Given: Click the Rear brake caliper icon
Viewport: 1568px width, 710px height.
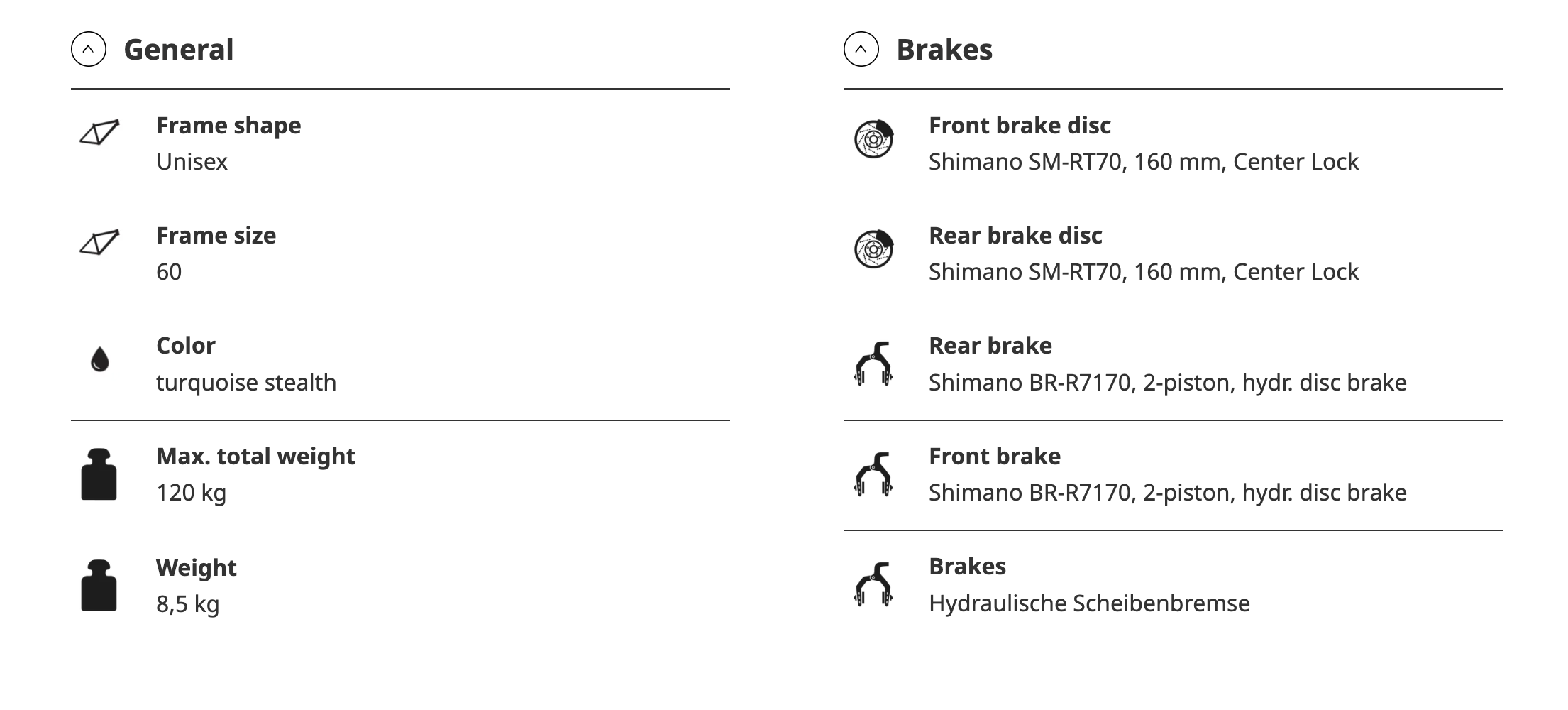Looking at the screenshot, I should [873, 364].
